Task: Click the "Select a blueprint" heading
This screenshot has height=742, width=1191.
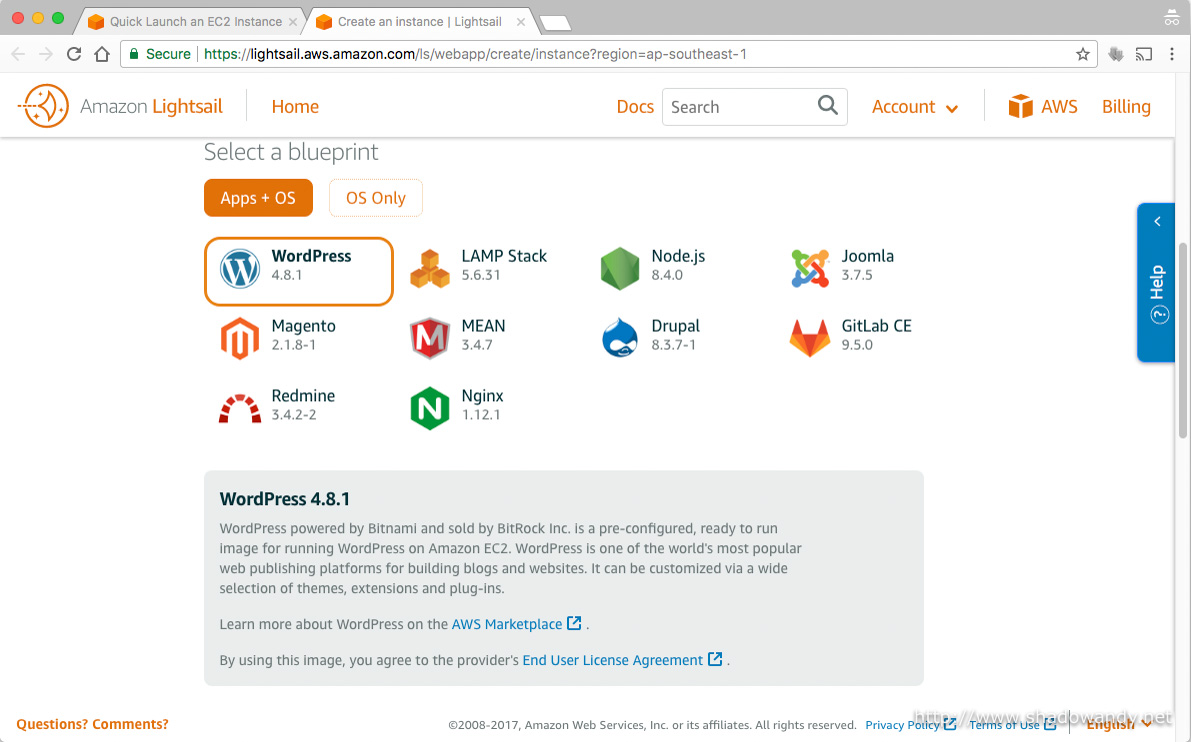Action: 291,152
